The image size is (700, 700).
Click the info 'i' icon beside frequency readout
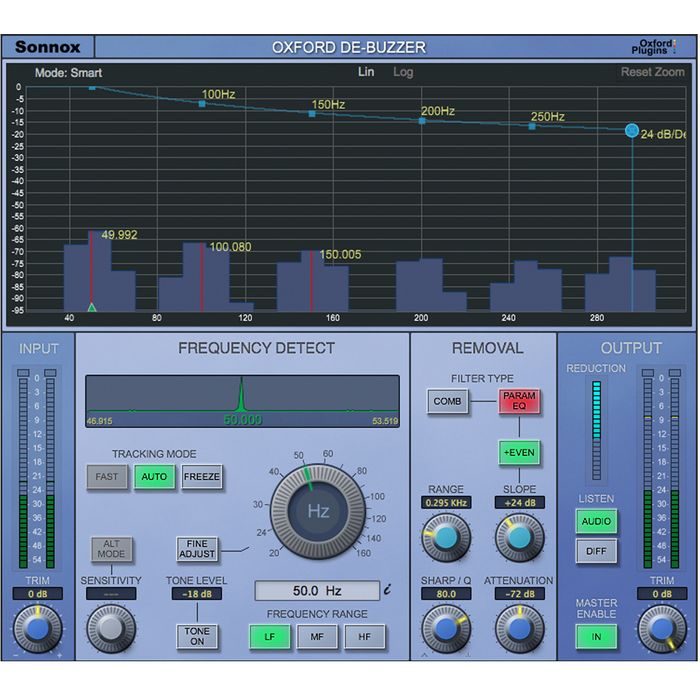click(387, 590)
